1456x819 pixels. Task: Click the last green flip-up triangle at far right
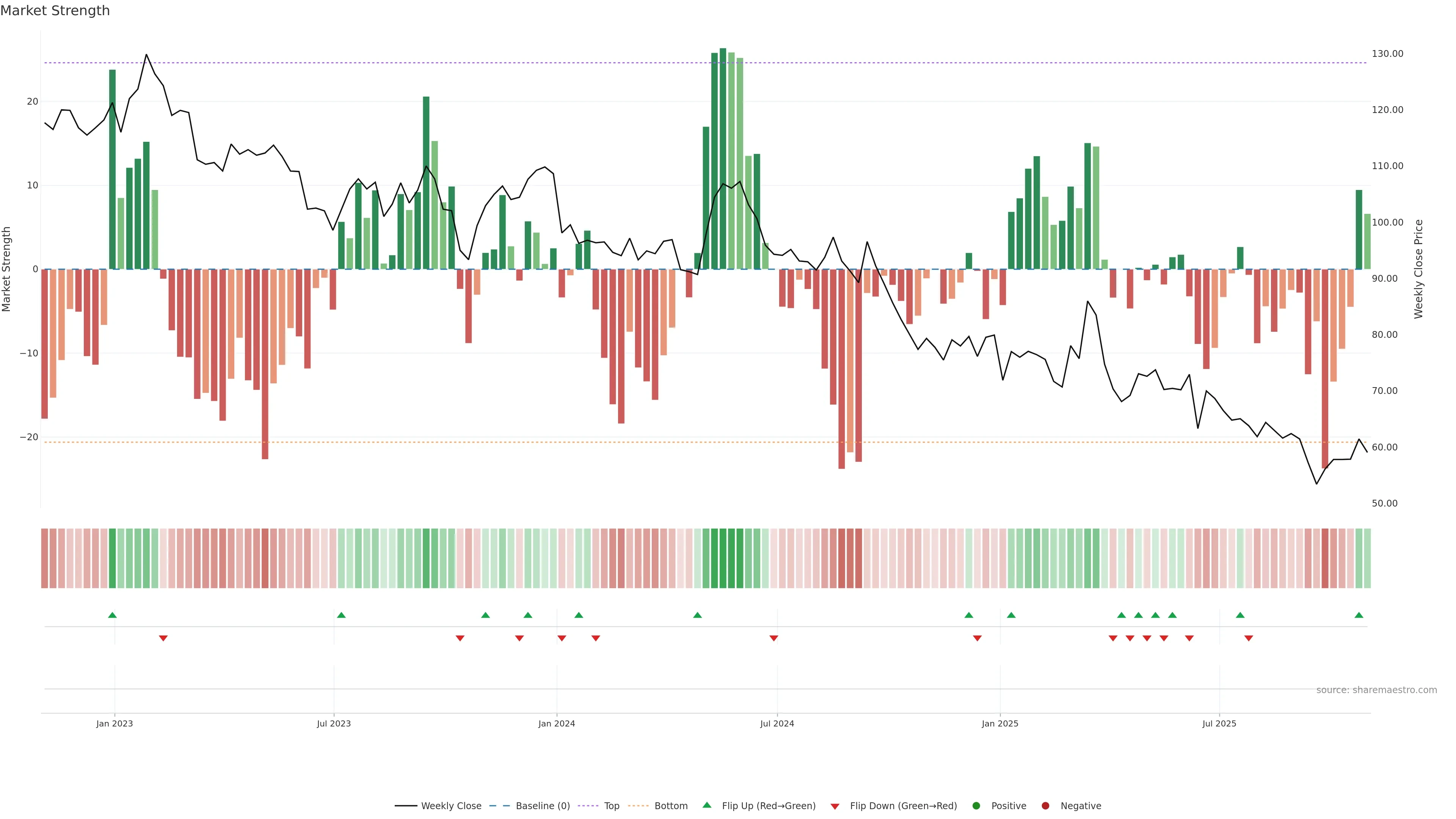1359,615
